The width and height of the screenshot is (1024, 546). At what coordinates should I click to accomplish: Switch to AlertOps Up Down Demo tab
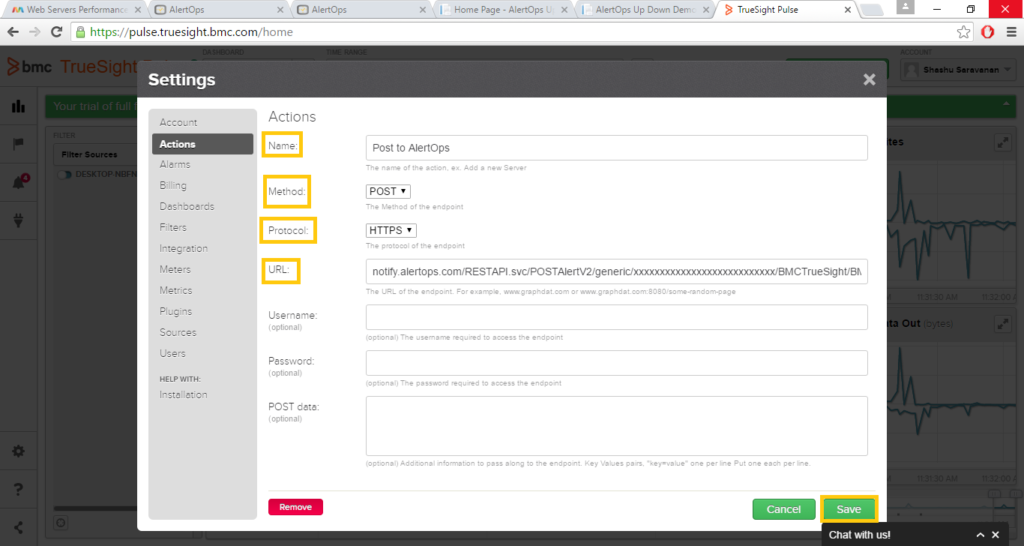(645, 10)
